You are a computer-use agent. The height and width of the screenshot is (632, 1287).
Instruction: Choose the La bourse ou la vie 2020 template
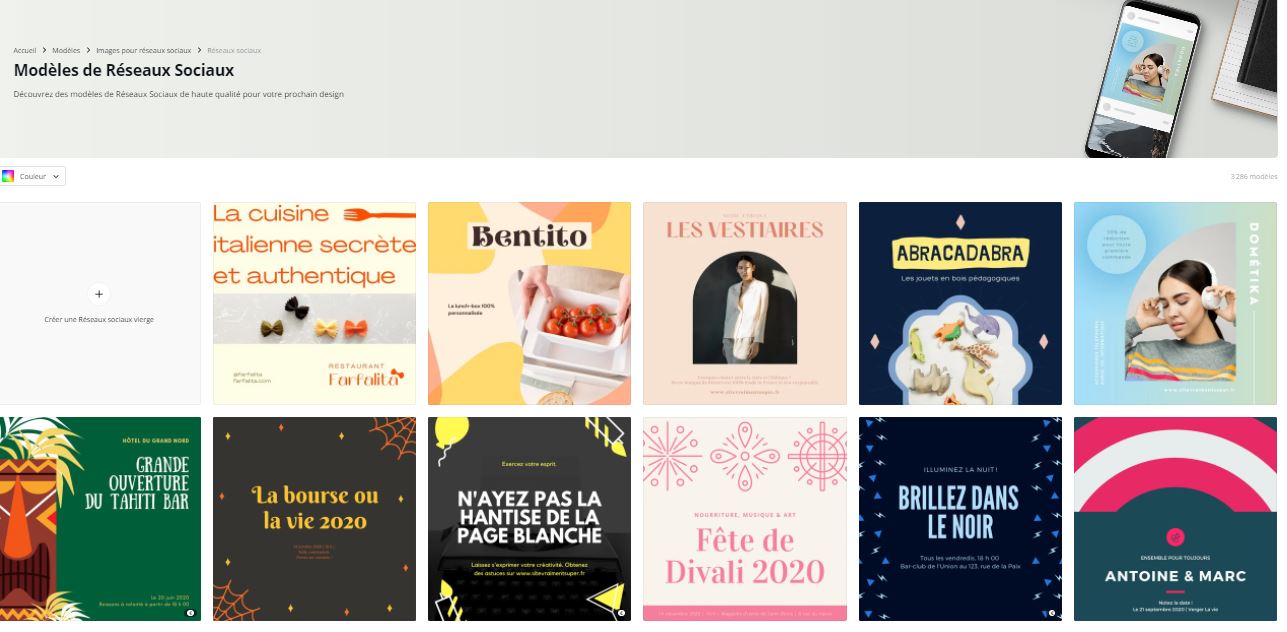(x=314, y=519)
